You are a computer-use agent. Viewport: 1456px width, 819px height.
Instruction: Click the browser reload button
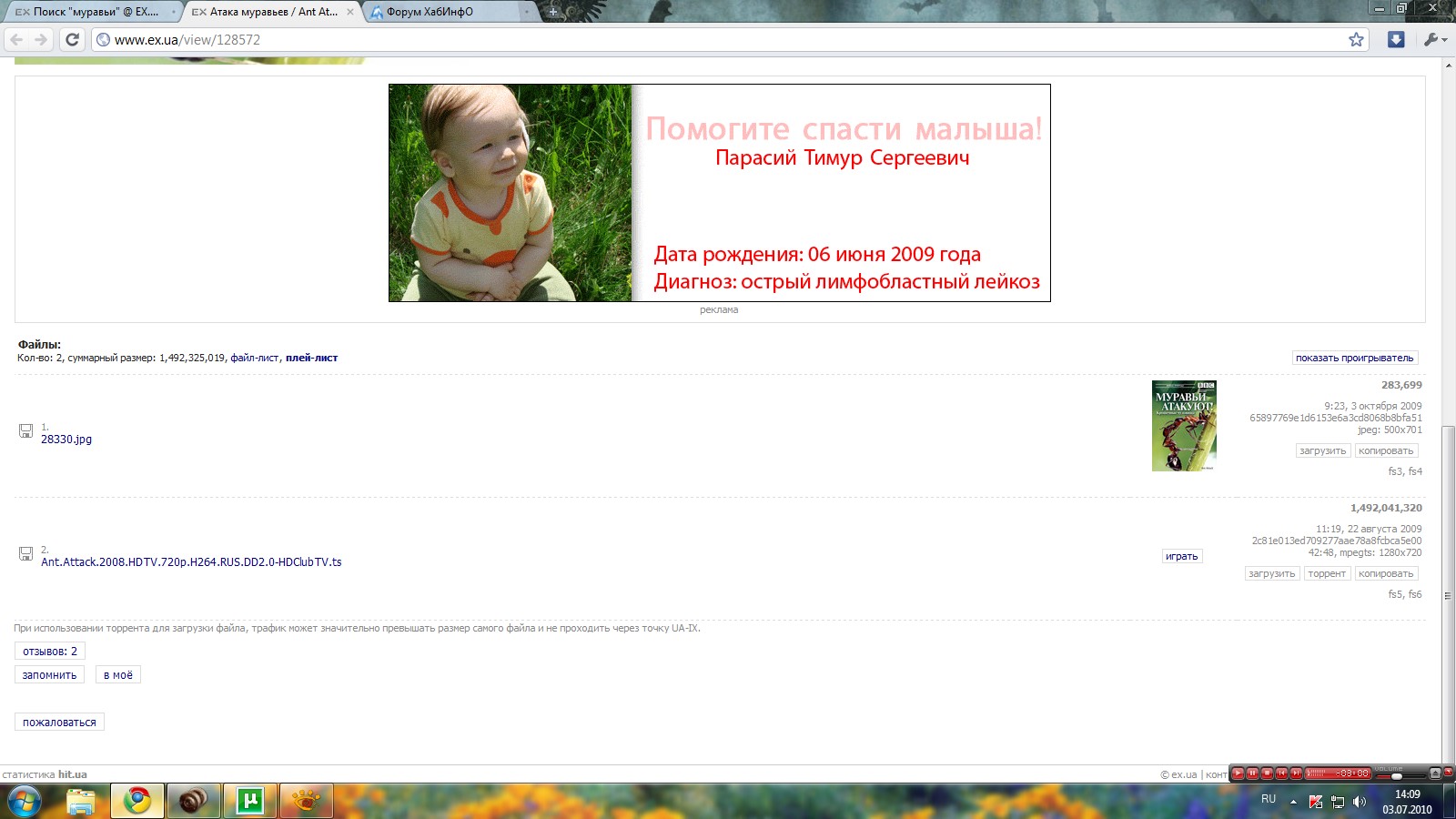73,39
